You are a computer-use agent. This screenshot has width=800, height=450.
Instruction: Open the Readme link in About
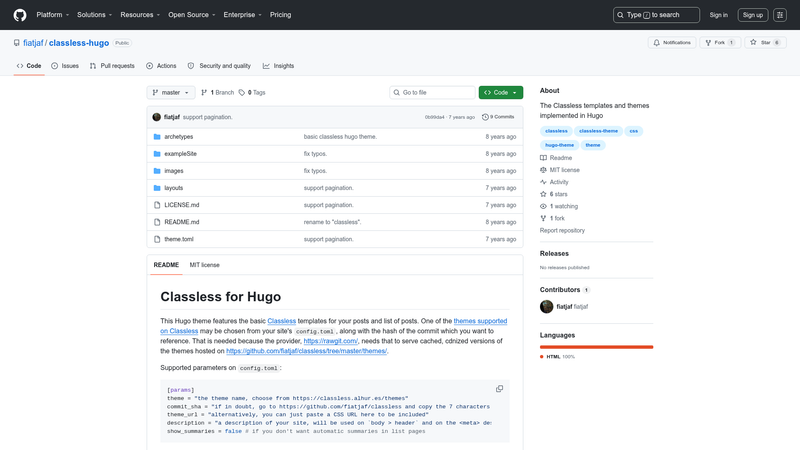coord(556,158)
